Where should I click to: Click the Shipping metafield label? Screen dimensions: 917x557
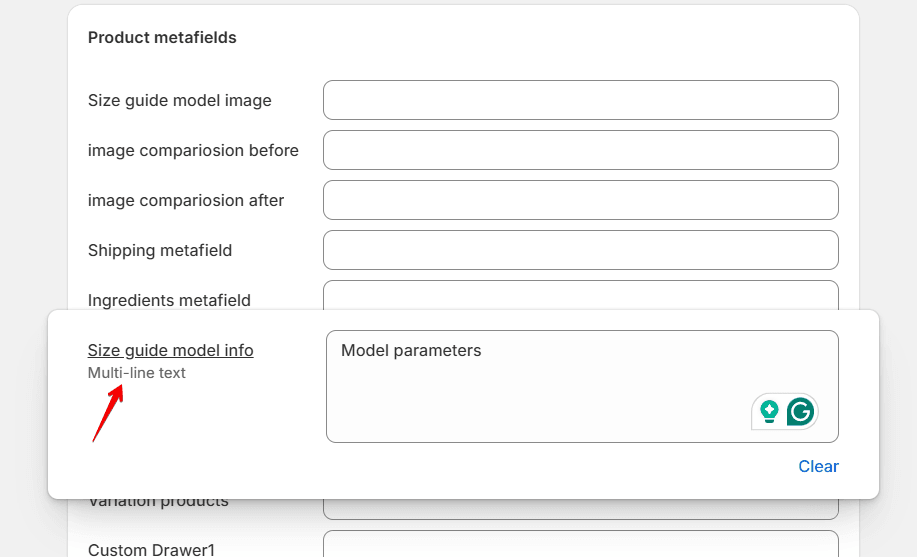(160, 250)
